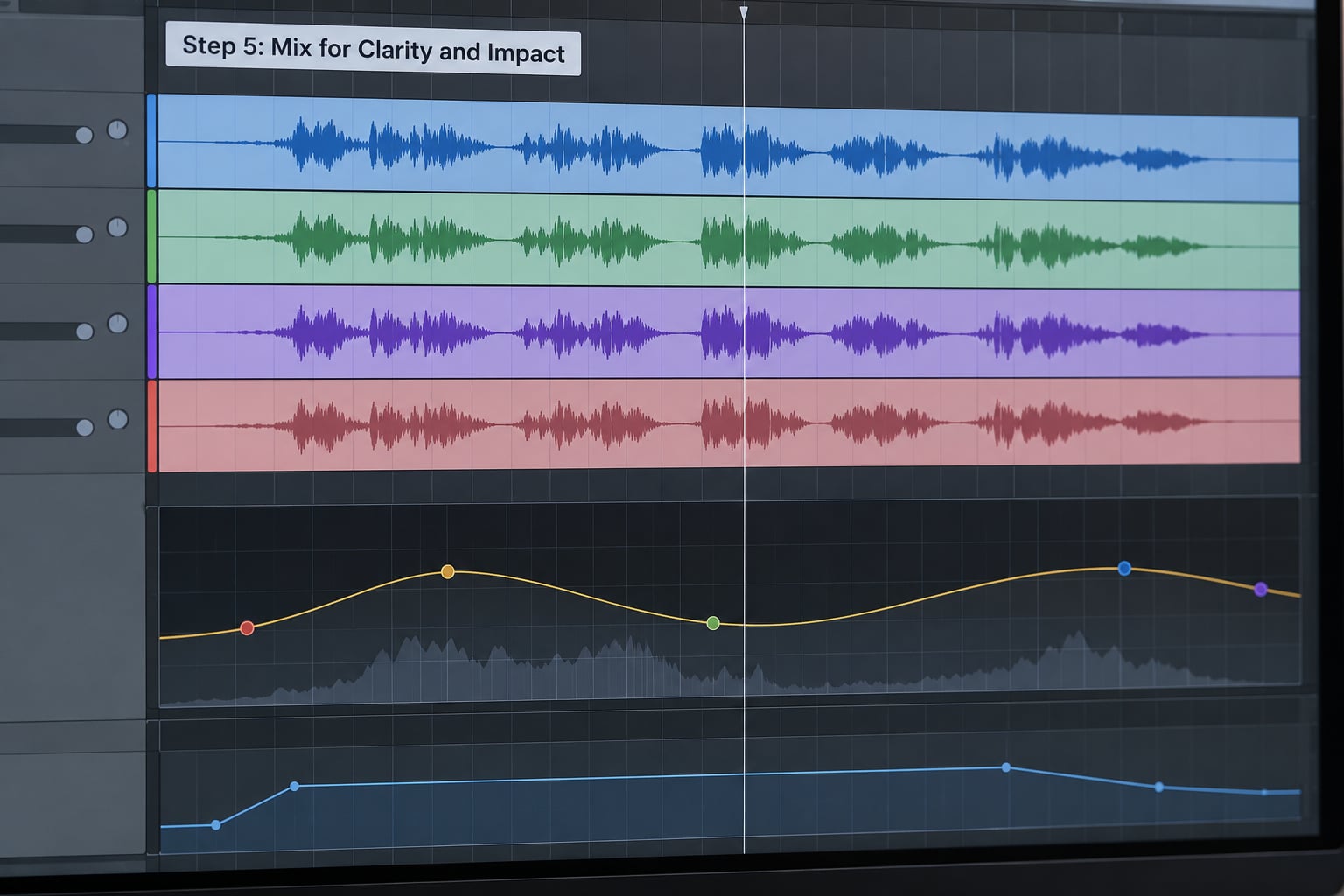Viewport: 1344px width, 896px height.
Task: Grab the green track's volume fader handle
Action: pyautogui.click(x=84, y=234)
